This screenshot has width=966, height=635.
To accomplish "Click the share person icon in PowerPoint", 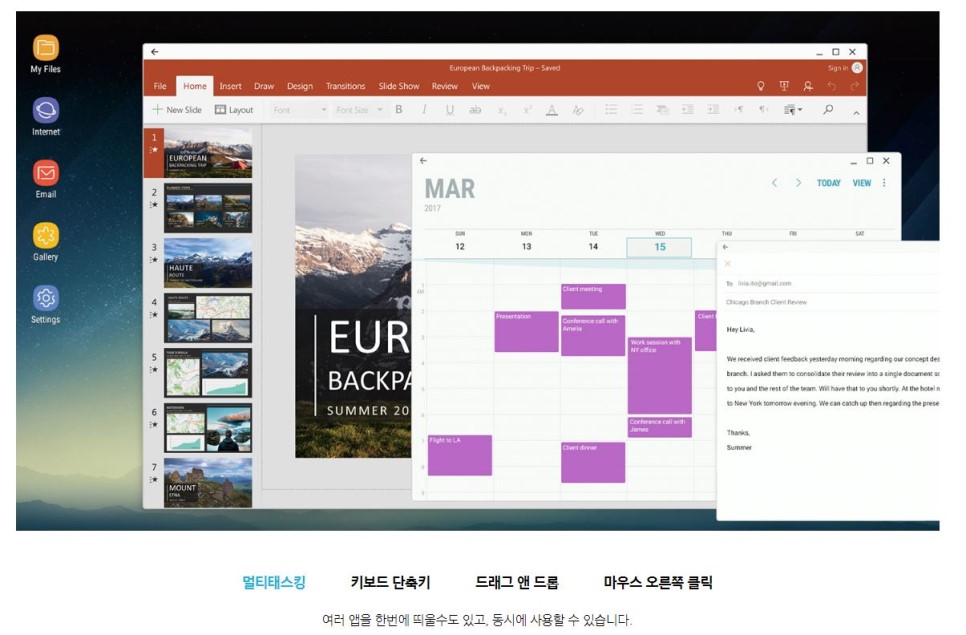I will tap(808, 86).
